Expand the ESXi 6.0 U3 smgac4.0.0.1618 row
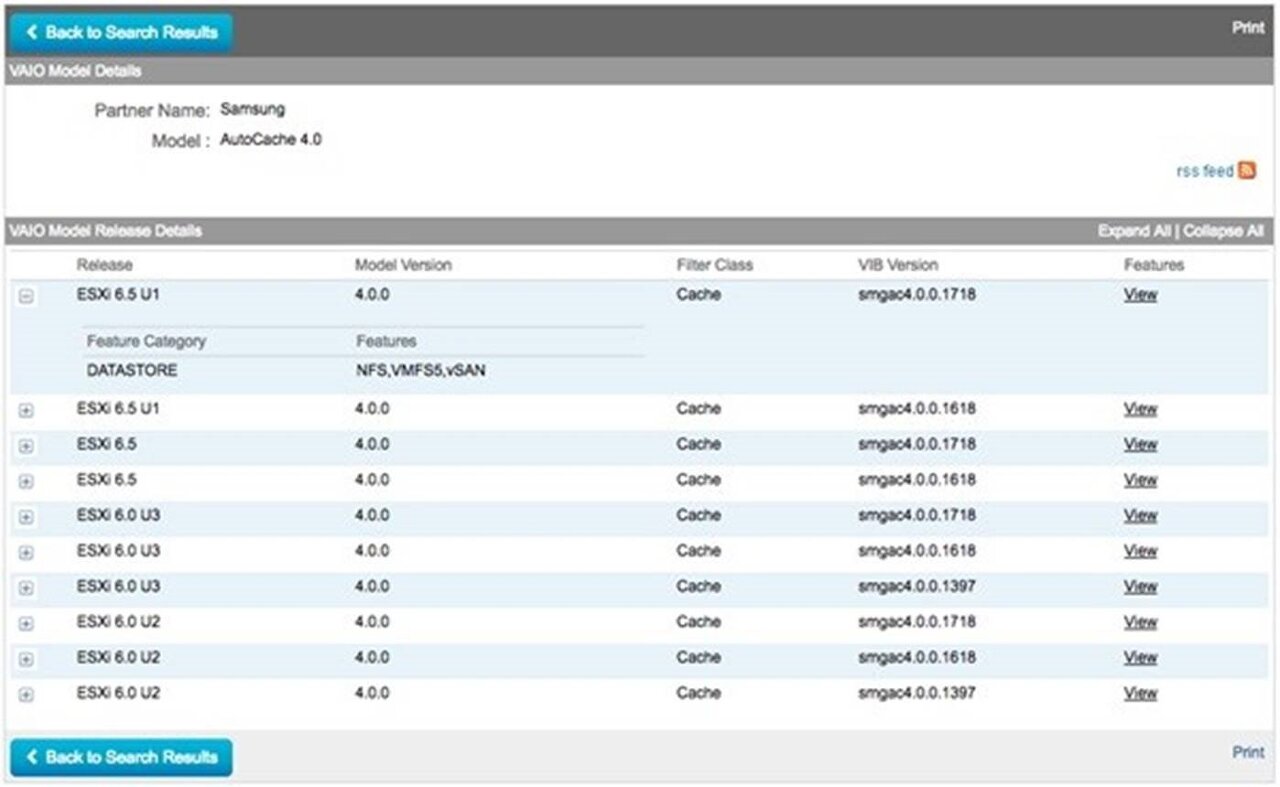 pos(26,552)
